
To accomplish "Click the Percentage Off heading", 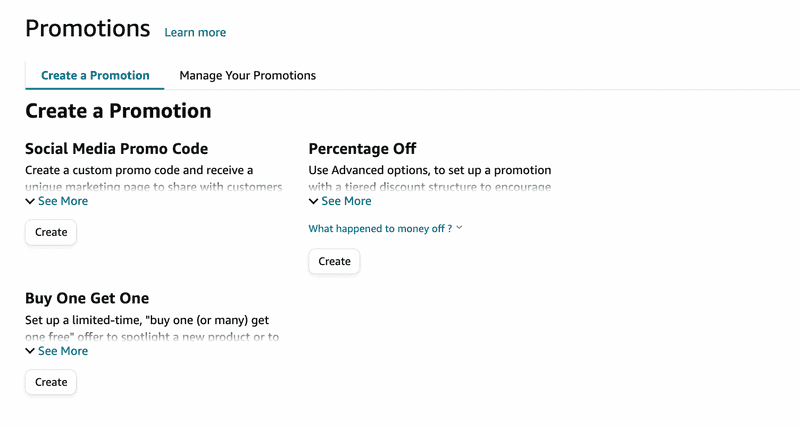I will [362, 149].
